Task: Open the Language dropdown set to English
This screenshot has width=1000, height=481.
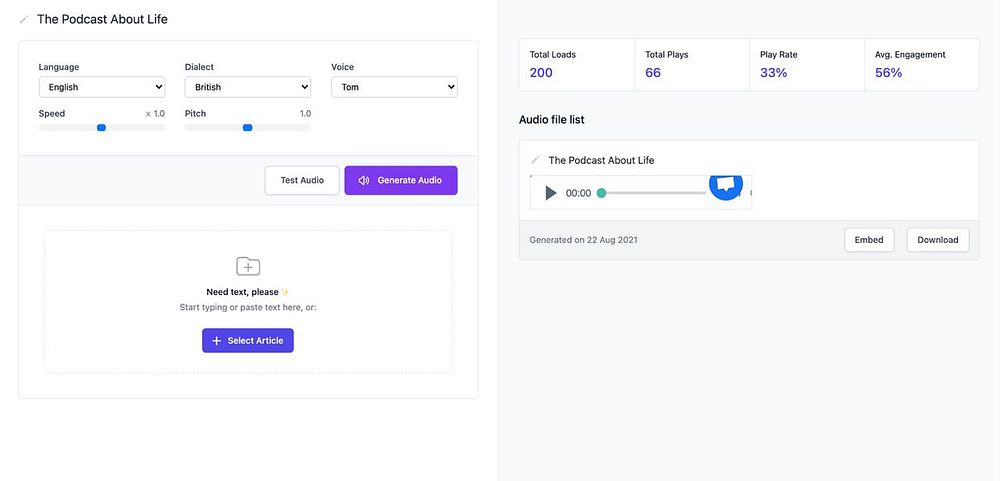Action: click(x=102, y=87)
